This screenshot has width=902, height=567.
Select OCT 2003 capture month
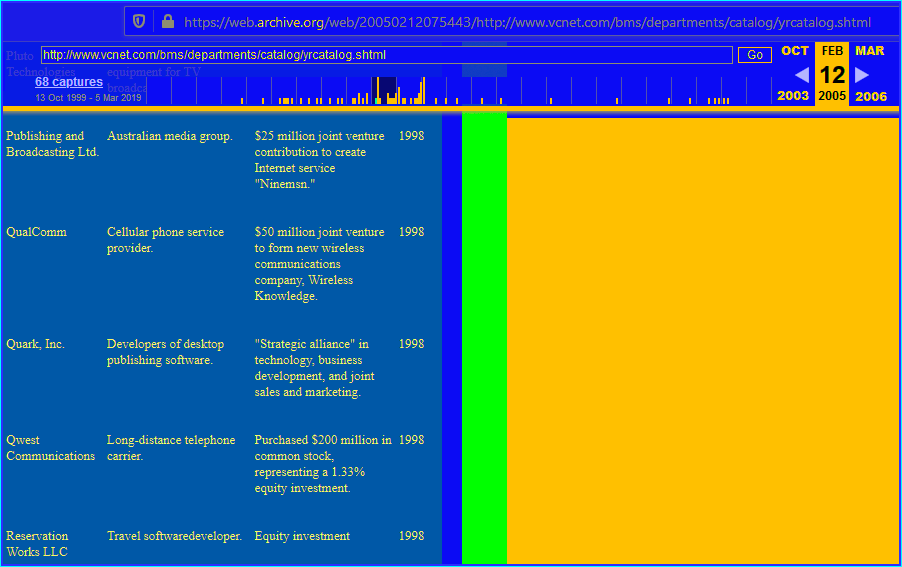click(x=794, y=73)
